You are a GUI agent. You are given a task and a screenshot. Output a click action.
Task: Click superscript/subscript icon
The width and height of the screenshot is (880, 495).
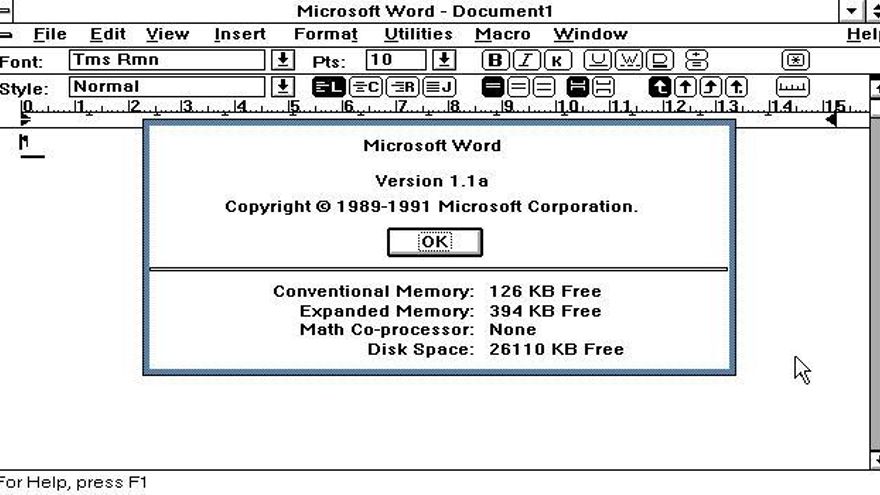[697, 61]
